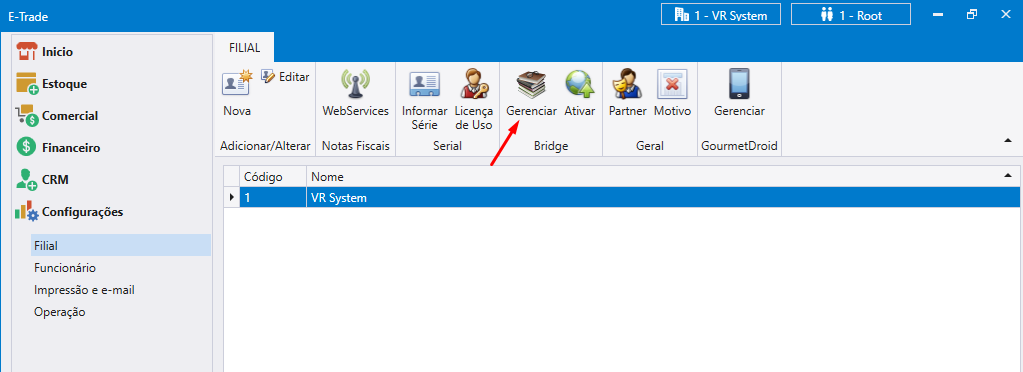Restore down the E-Trade window
This screenshot has width=1023, height=372.
point(972,14)
